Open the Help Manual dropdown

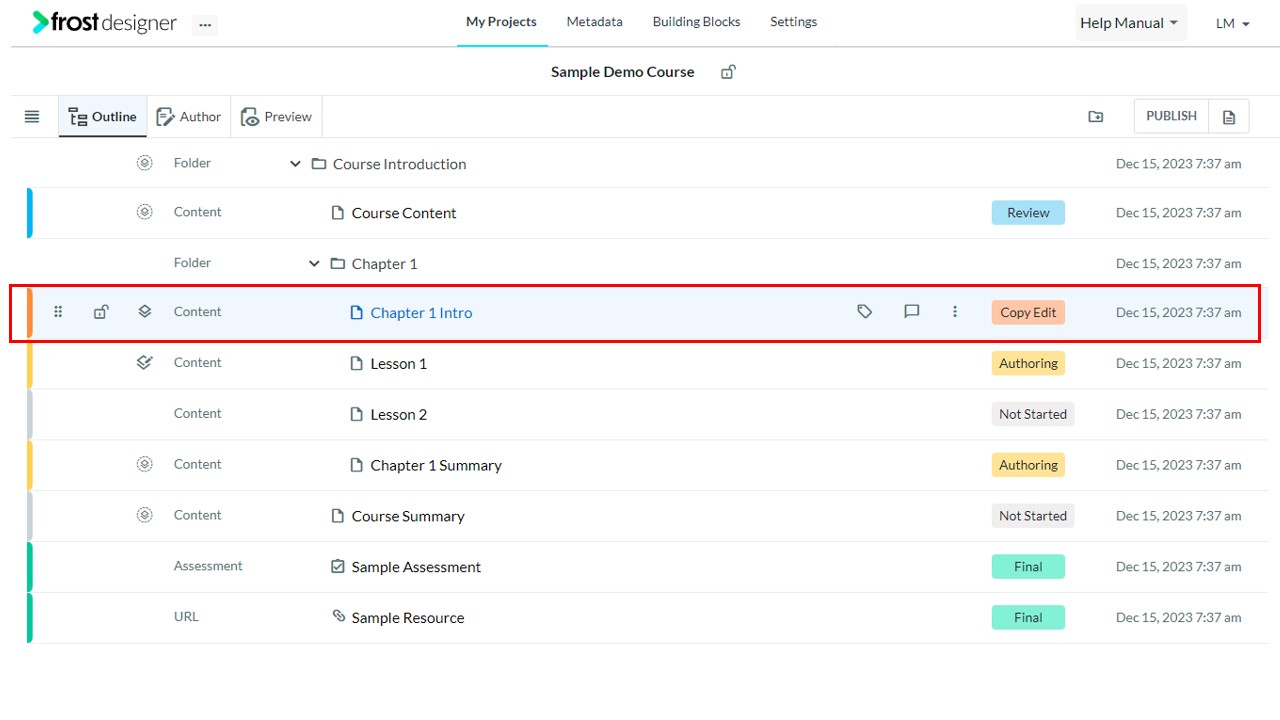(x=1130, y=23)
